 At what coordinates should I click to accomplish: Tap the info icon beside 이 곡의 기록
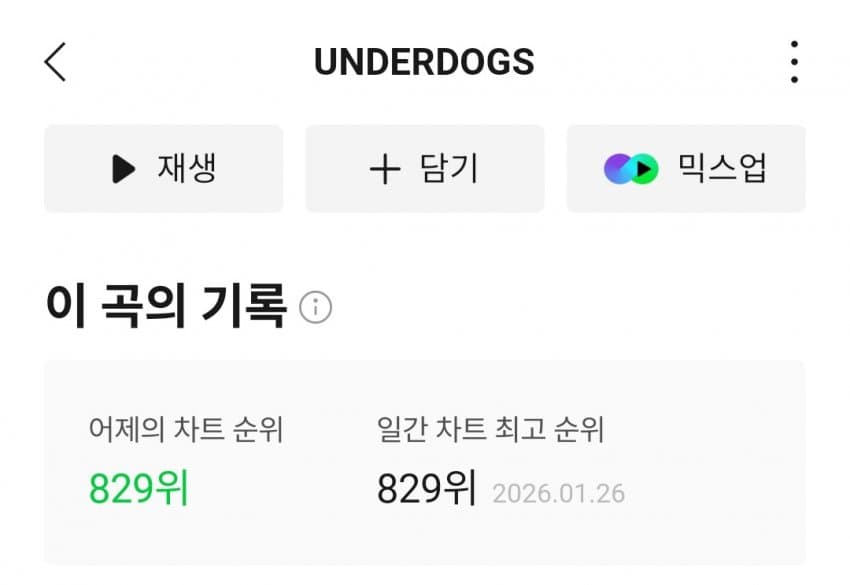point(315,307)
